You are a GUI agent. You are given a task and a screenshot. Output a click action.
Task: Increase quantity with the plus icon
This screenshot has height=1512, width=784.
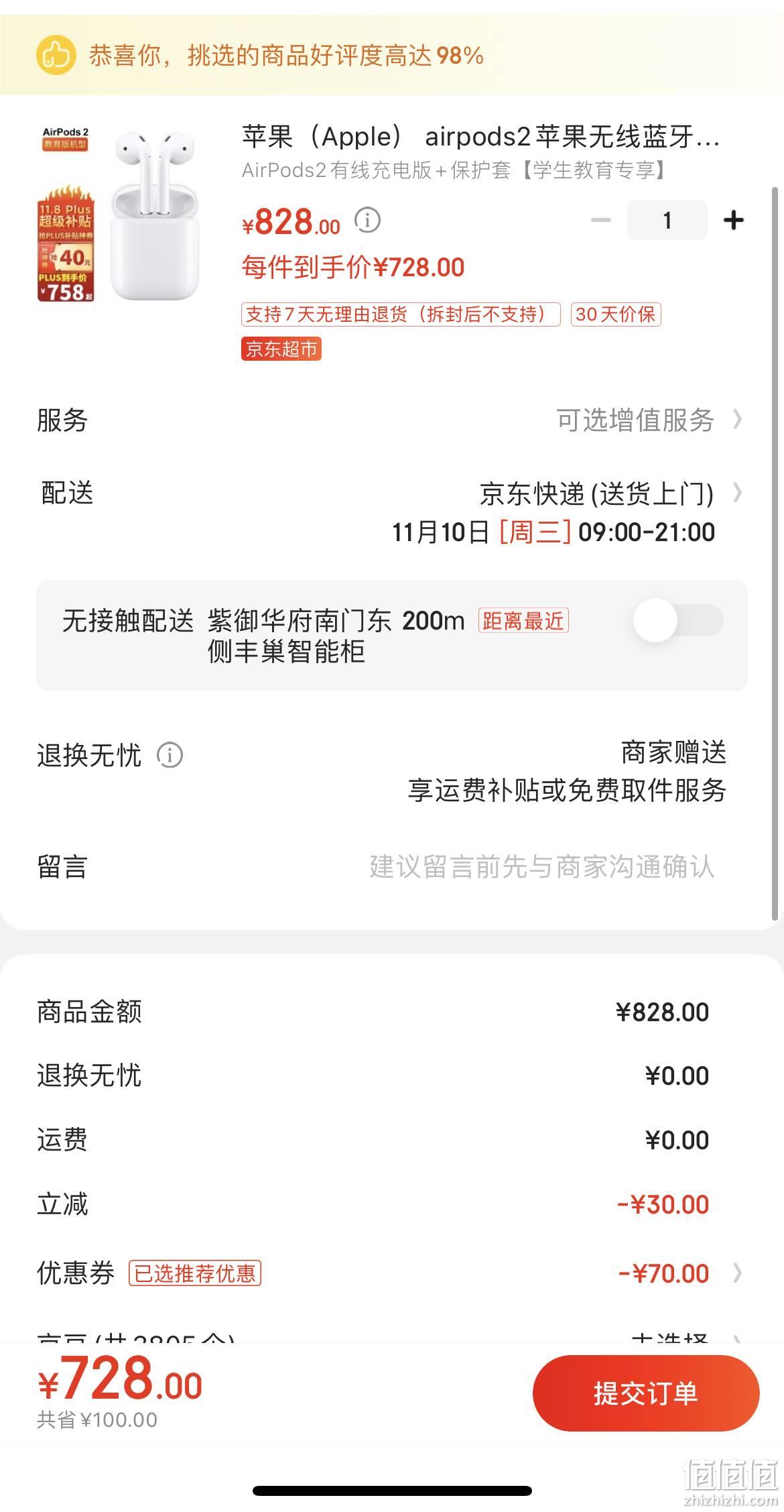pos(734,220)
